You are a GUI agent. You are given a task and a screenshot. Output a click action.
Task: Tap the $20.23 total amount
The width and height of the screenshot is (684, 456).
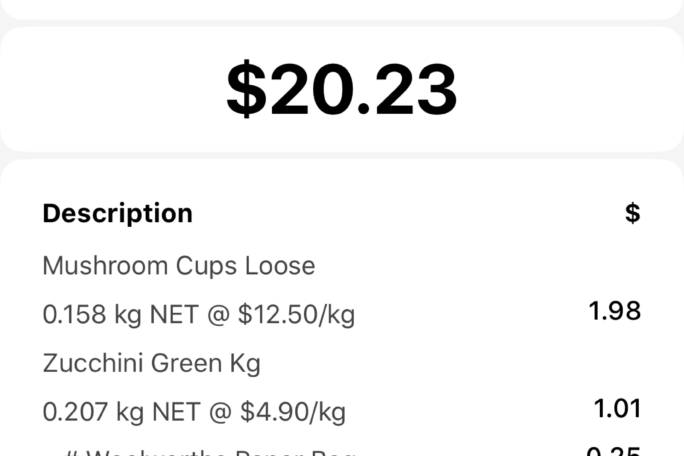pos(342,90)
